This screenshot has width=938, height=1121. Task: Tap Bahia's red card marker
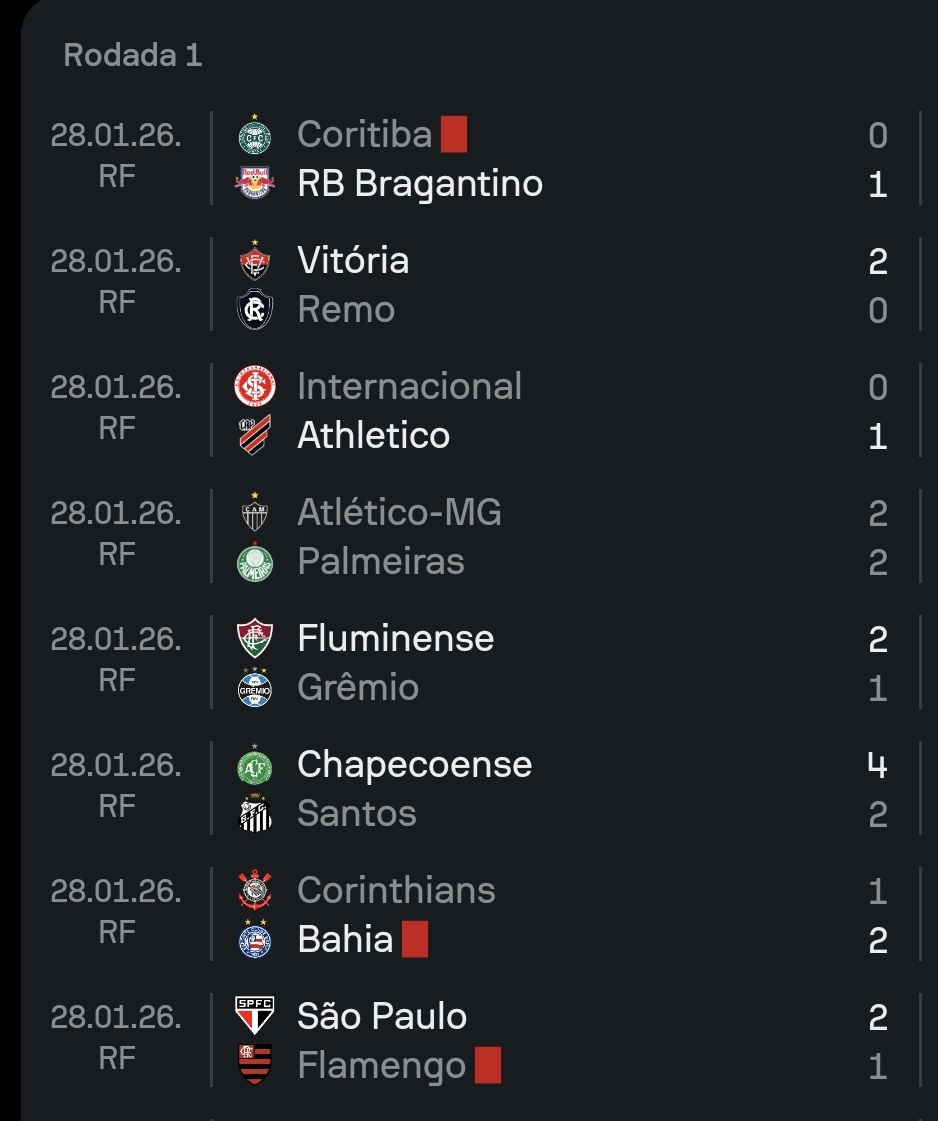click(x=415, y=940)
